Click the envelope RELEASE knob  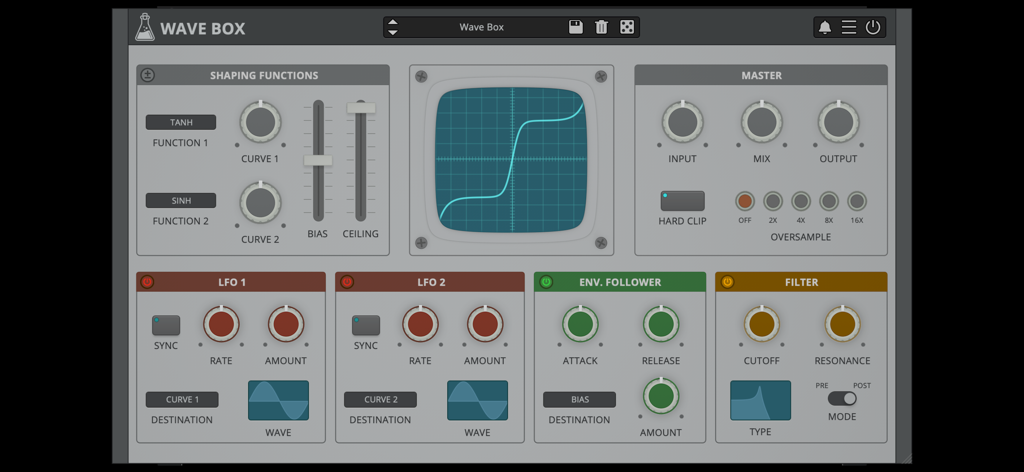tap(661, 324)
